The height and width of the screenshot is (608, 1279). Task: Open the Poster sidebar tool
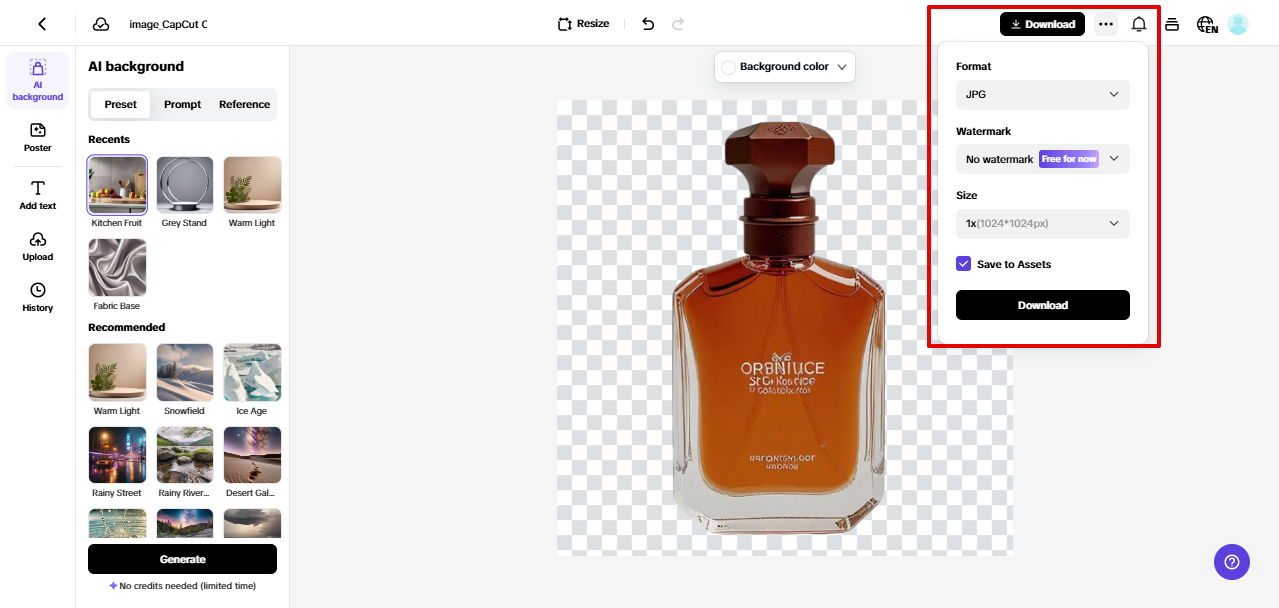pyautogui.click(x=37, y=137)
